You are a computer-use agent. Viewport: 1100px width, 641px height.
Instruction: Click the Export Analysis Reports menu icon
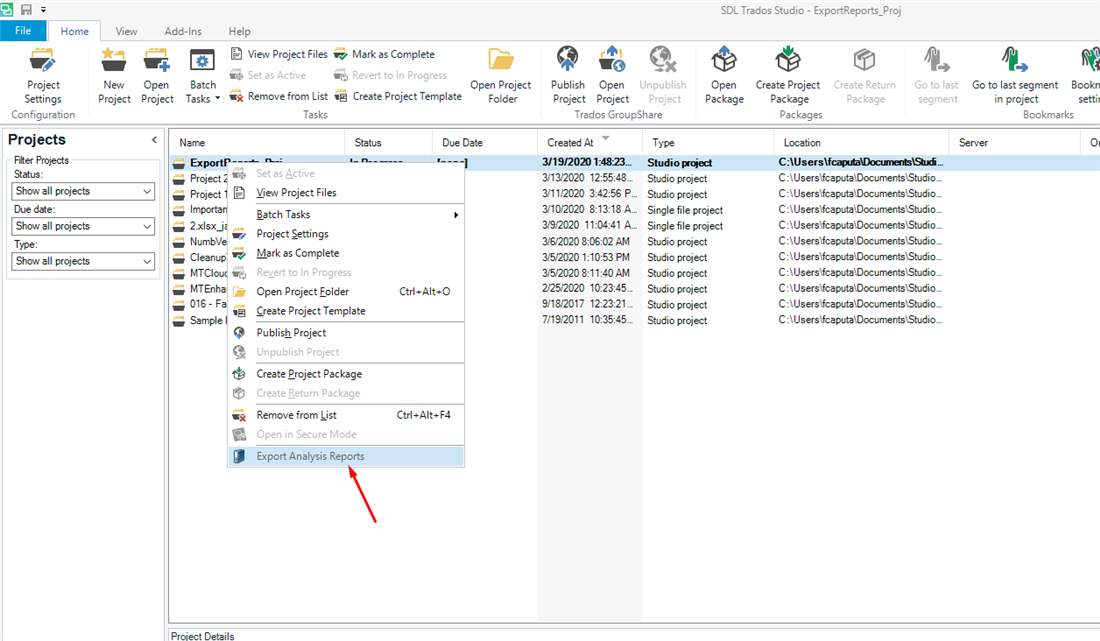coord(239,456)
